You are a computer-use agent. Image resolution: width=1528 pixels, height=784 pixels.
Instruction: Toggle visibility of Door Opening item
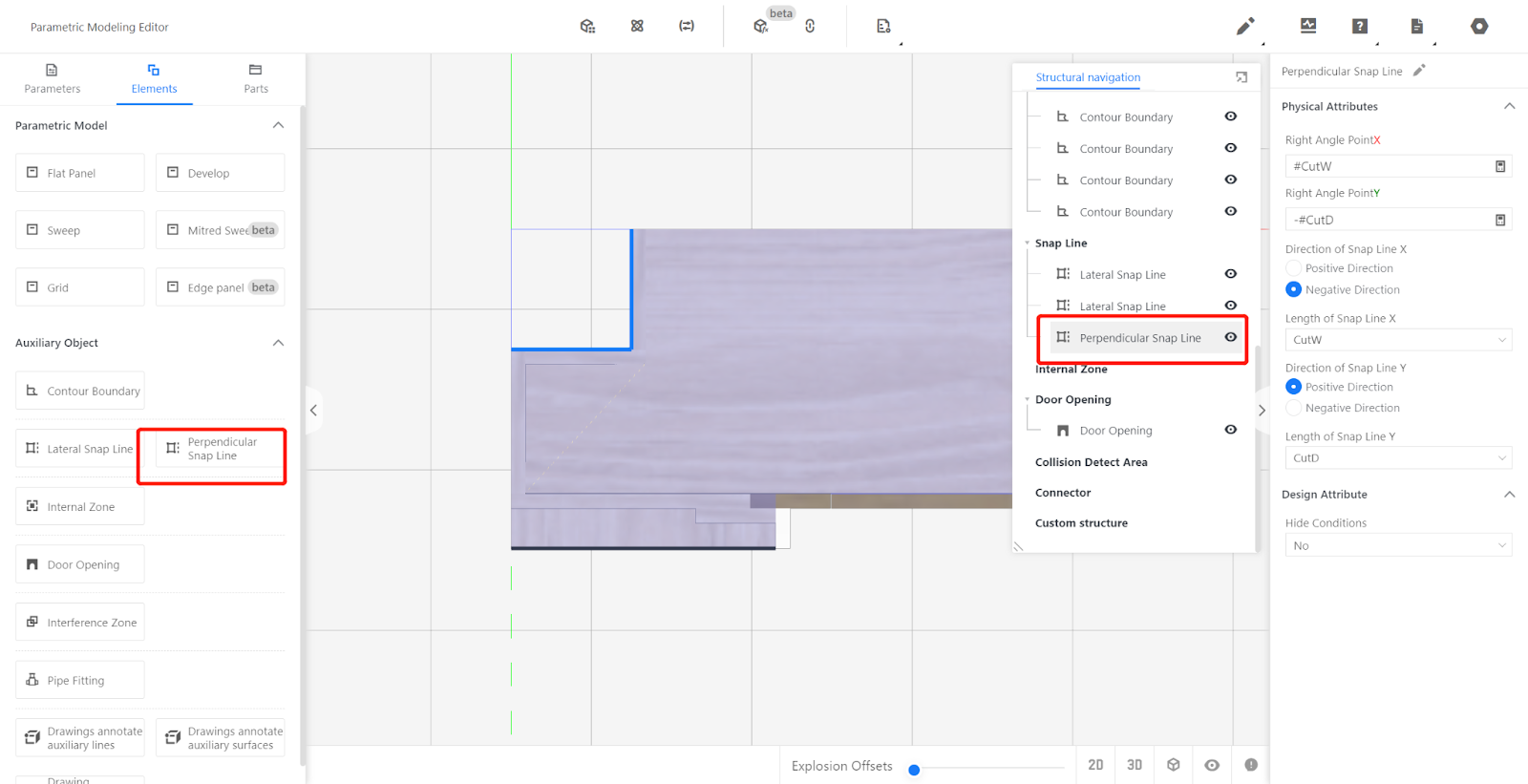(1231, 430)
